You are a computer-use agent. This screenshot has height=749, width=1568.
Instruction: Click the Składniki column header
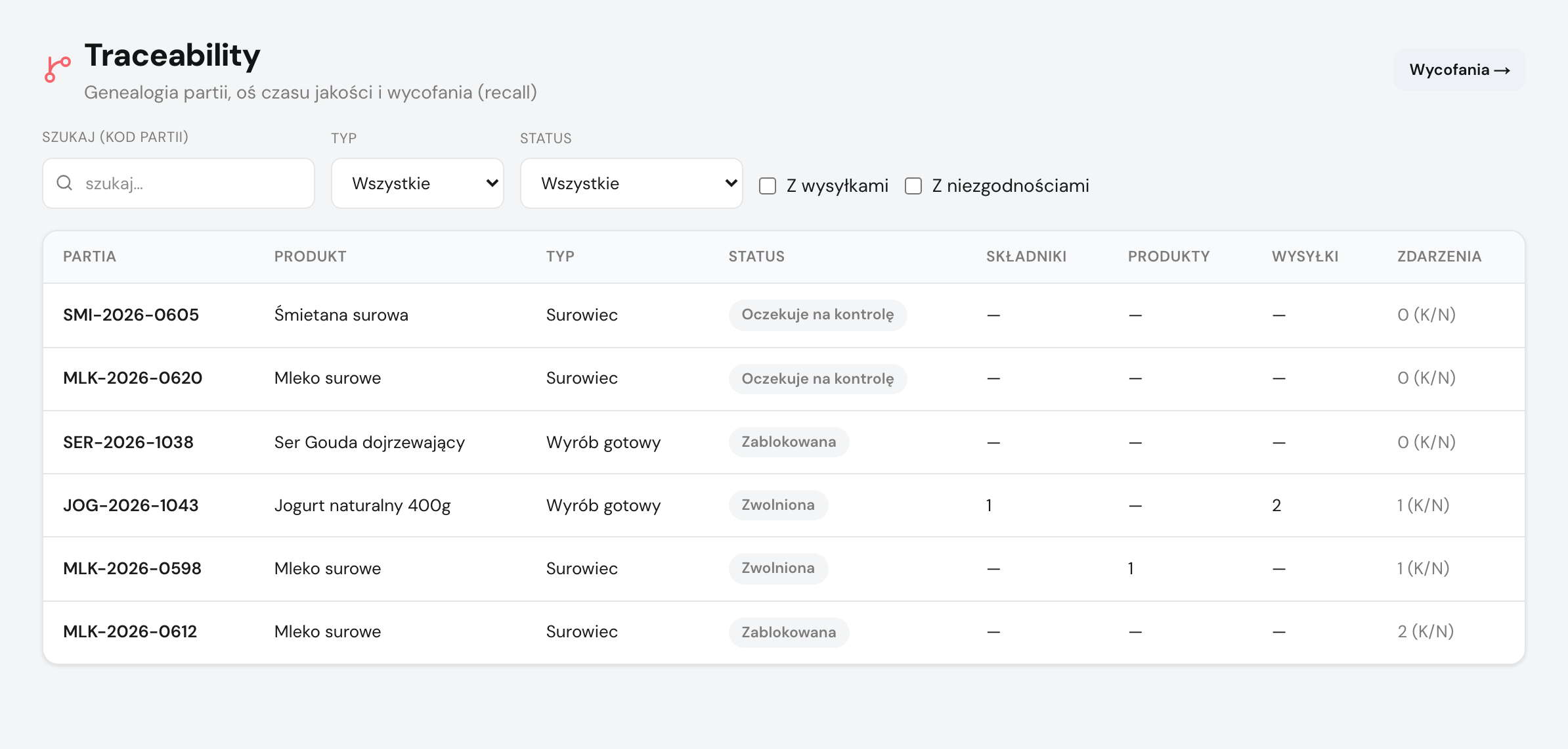pos(1026,256)
